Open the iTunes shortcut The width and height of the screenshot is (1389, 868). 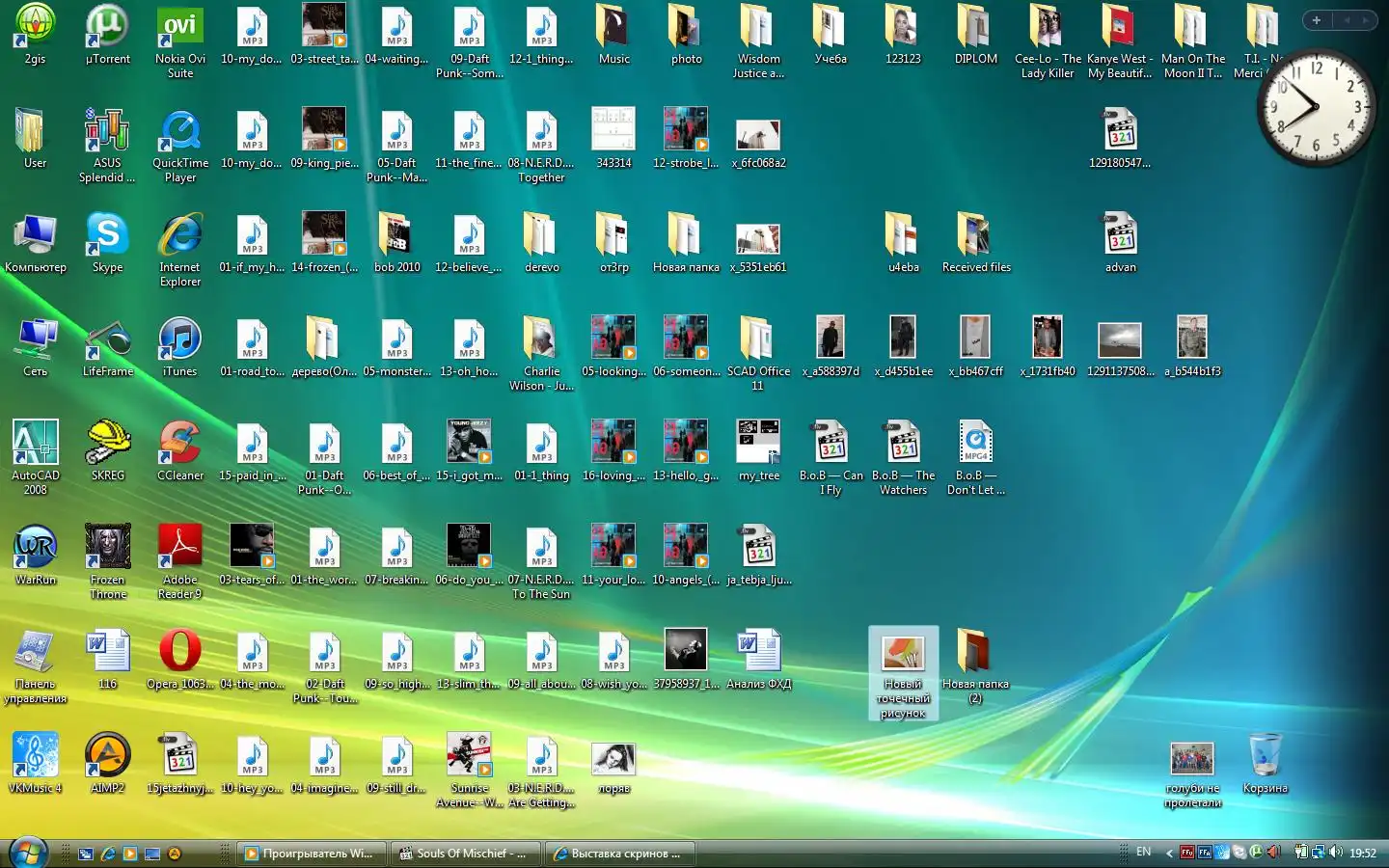(179, 340)
